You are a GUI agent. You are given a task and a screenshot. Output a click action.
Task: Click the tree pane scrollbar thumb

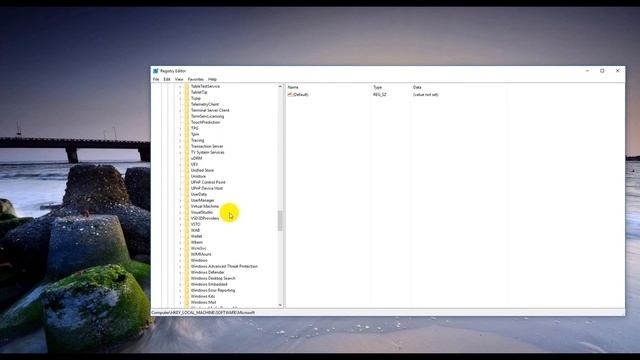(280, 221)
